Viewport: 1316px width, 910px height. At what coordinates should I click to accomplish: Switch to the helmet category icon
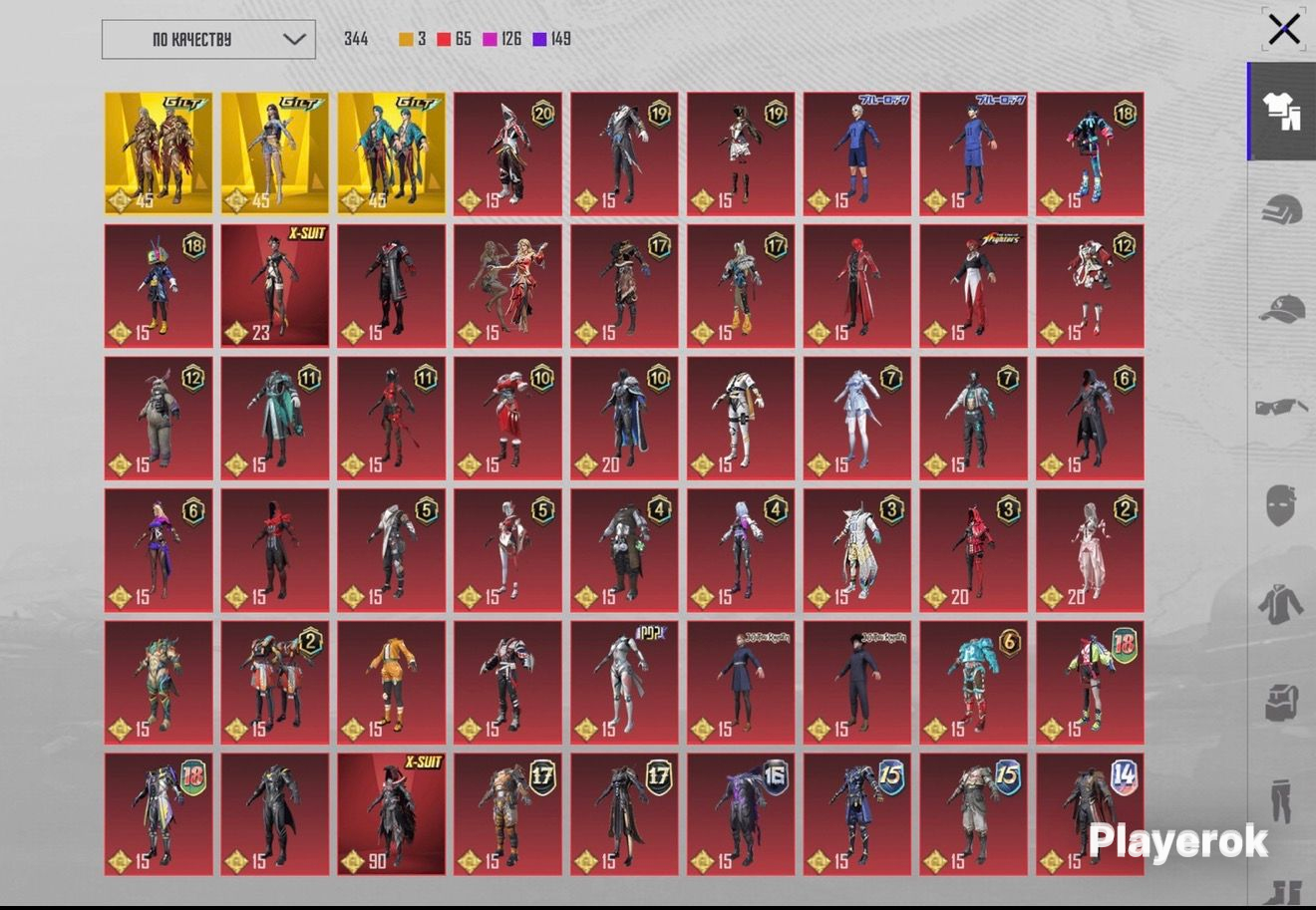(x=1281, y=211)
